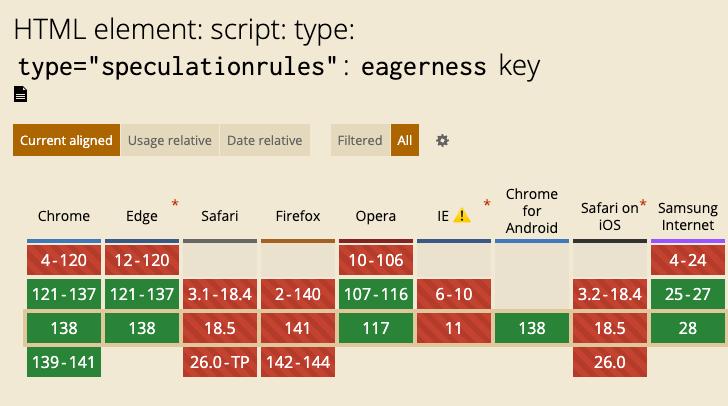728x406 pixels.
Task: Select the Safari 26.0-TP cell
Action: pos(220,362)
